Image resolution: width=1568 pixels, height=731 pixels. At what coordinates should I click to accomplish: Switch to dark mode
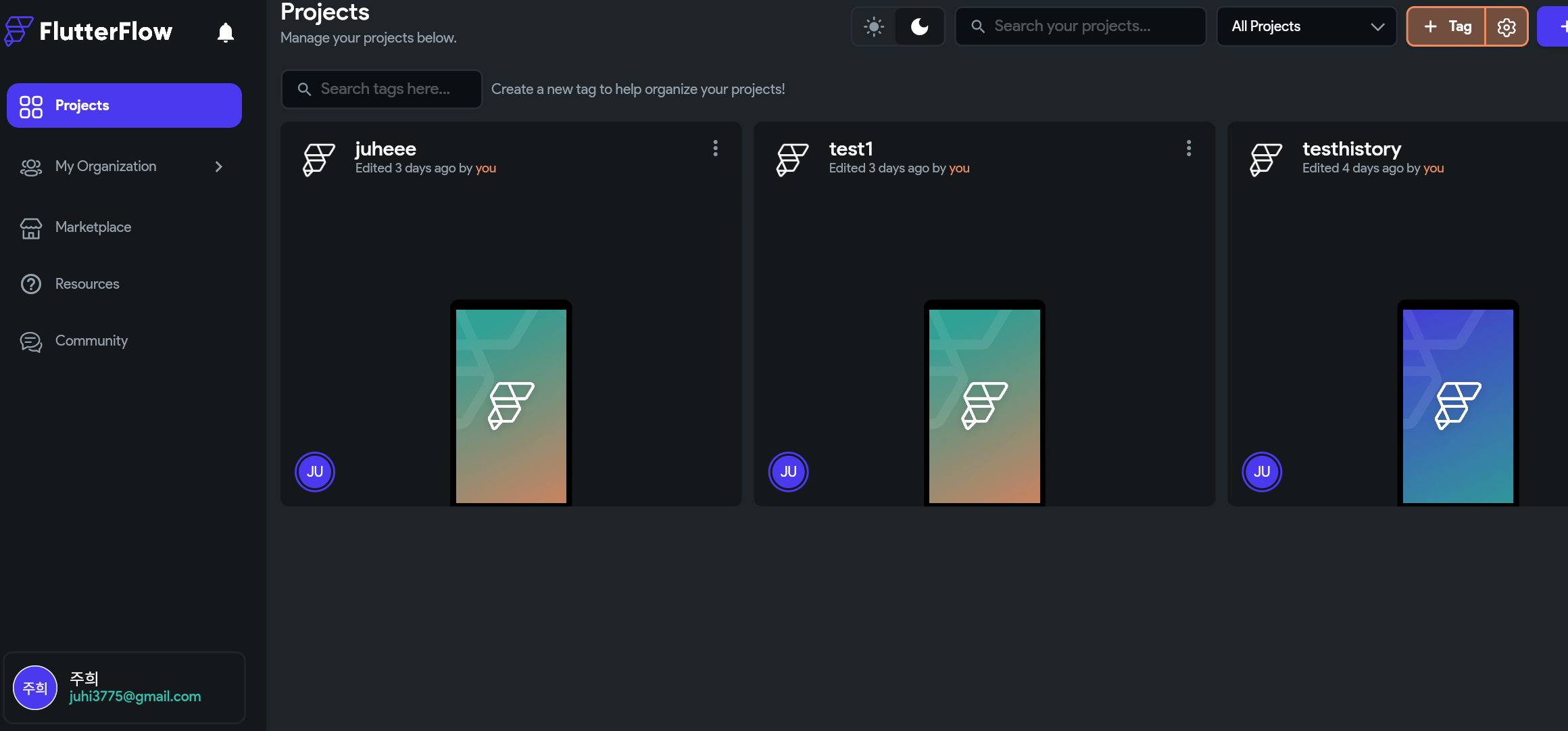[920, 26]
